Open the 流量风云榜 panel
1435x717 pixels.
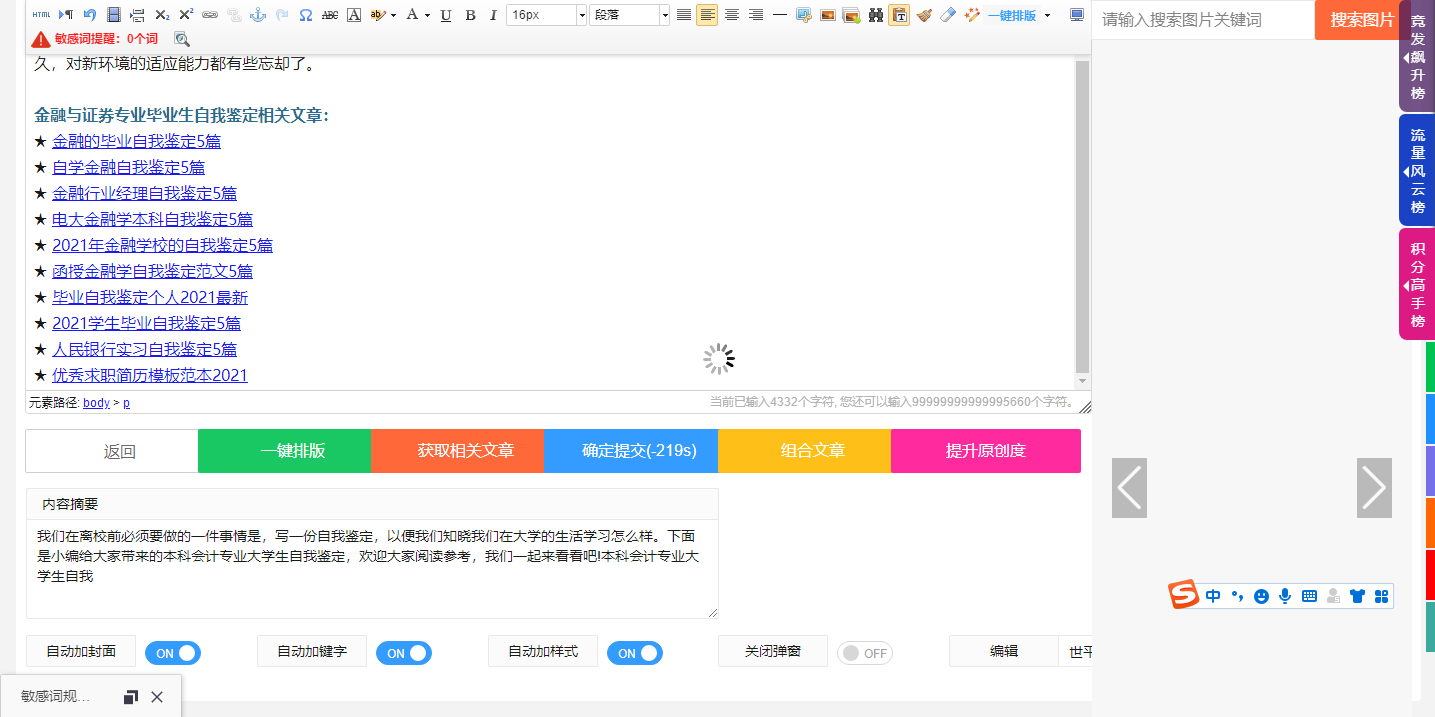1416,172
